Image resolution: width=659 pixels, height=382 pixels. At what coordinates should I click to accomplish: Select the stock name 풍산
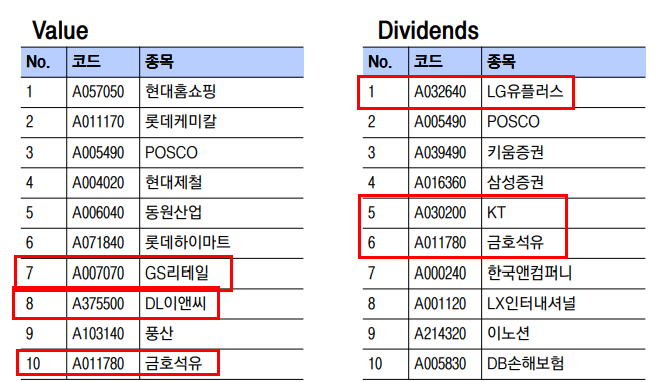tap(159, 334)
